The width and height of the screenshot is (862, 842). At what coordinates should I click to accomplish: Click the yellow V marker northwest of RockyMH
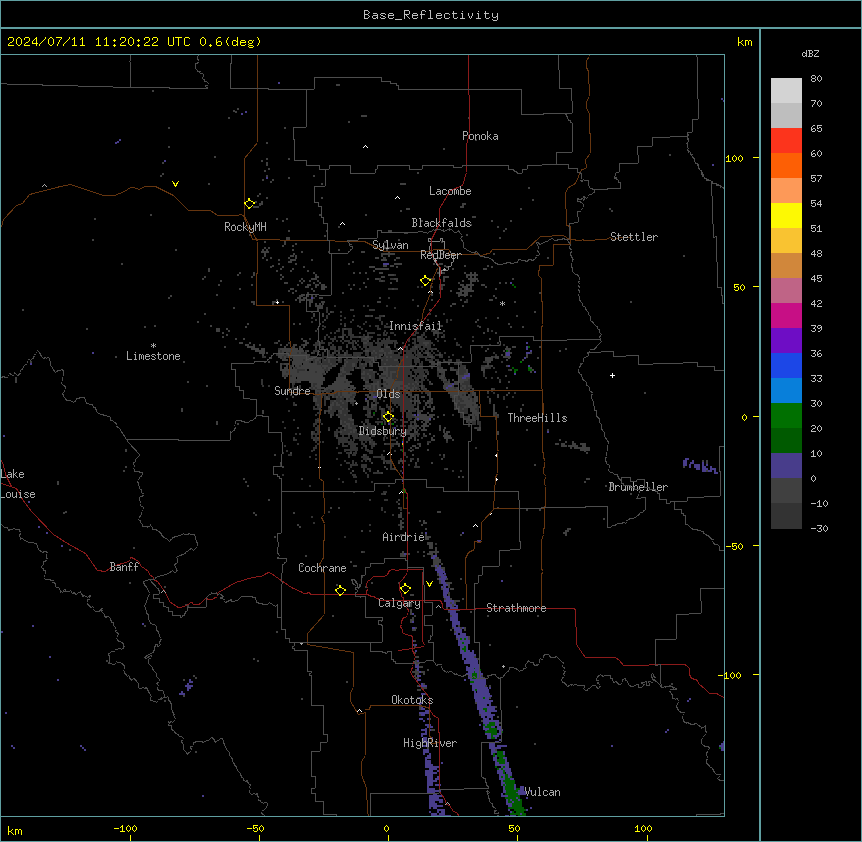tap(175, 184)
